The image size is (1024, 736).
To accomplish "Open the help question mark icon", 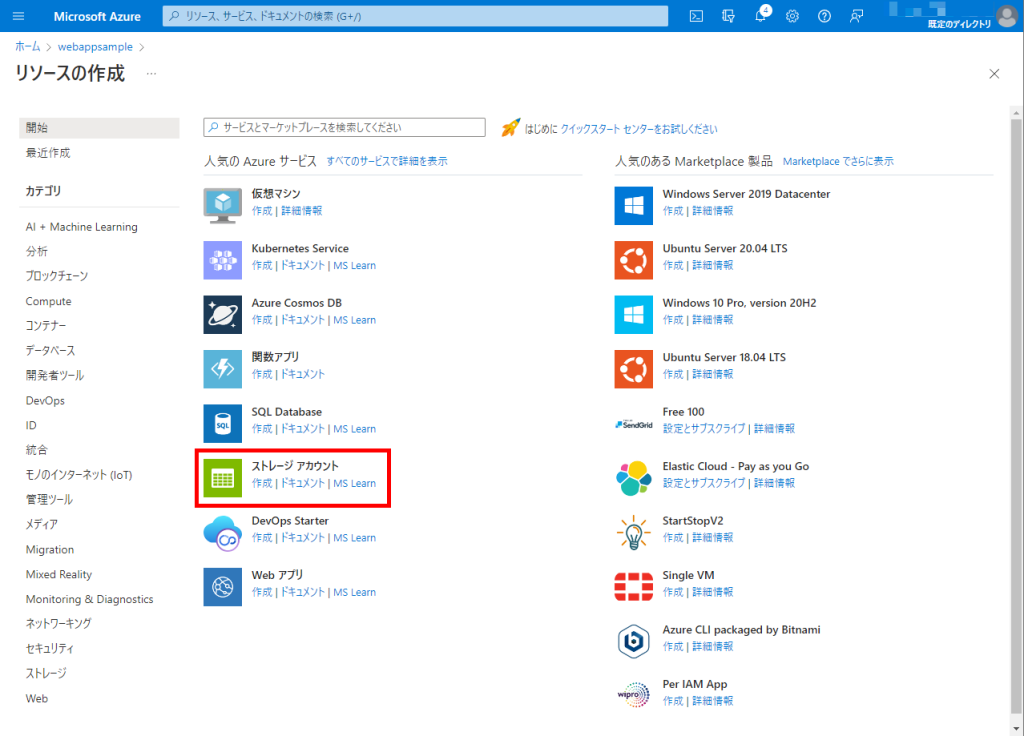I will [x=824, y=16].
